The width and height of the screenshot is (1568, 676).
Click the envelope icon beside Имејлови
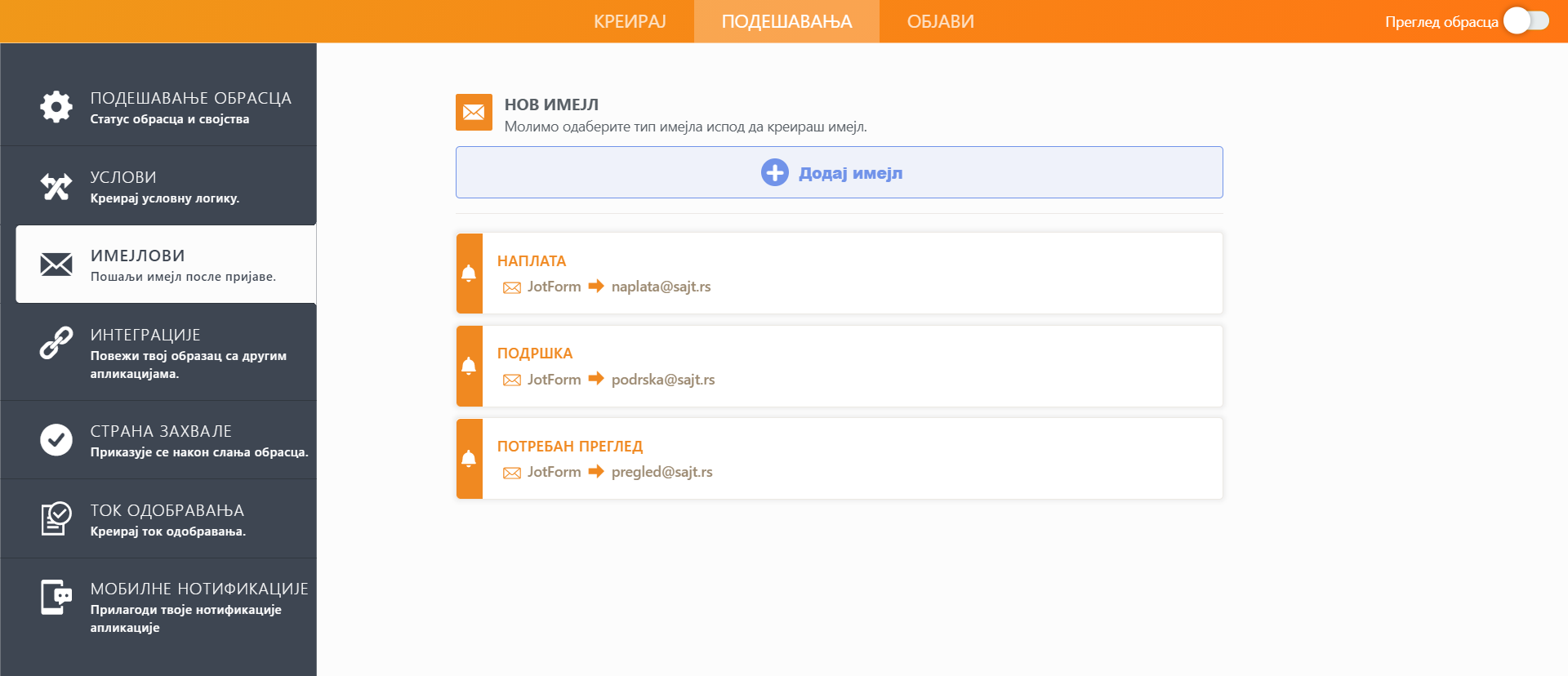[x=56, y=265]
